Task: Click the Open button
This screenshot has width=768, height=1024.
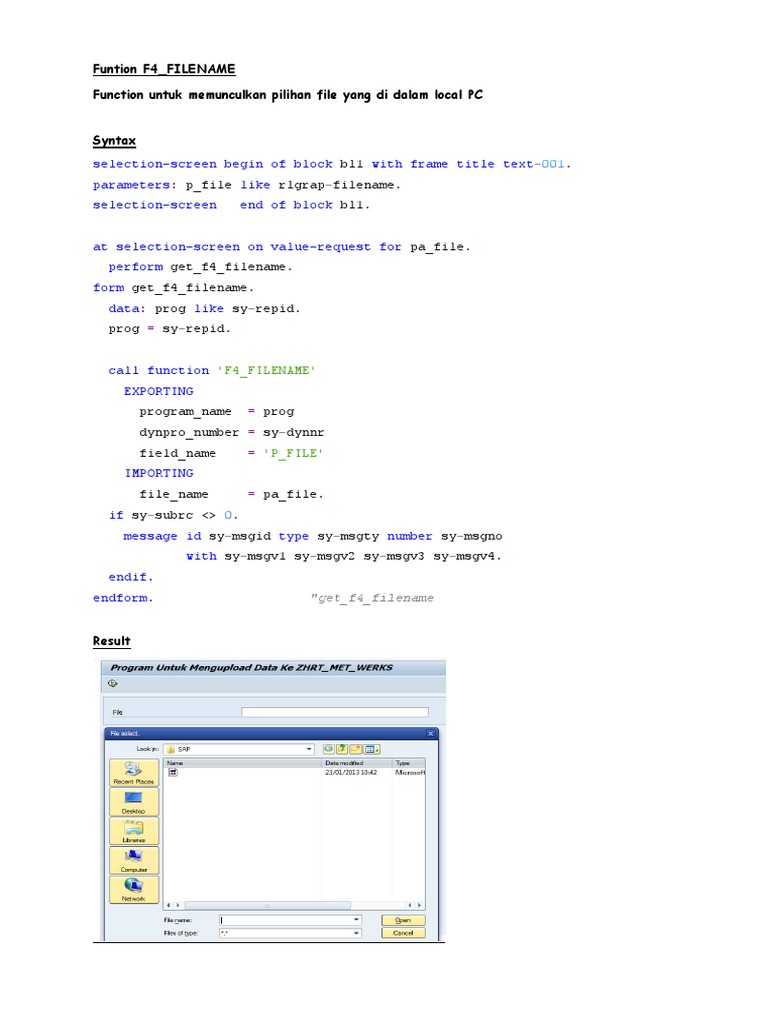Action: 403,920
